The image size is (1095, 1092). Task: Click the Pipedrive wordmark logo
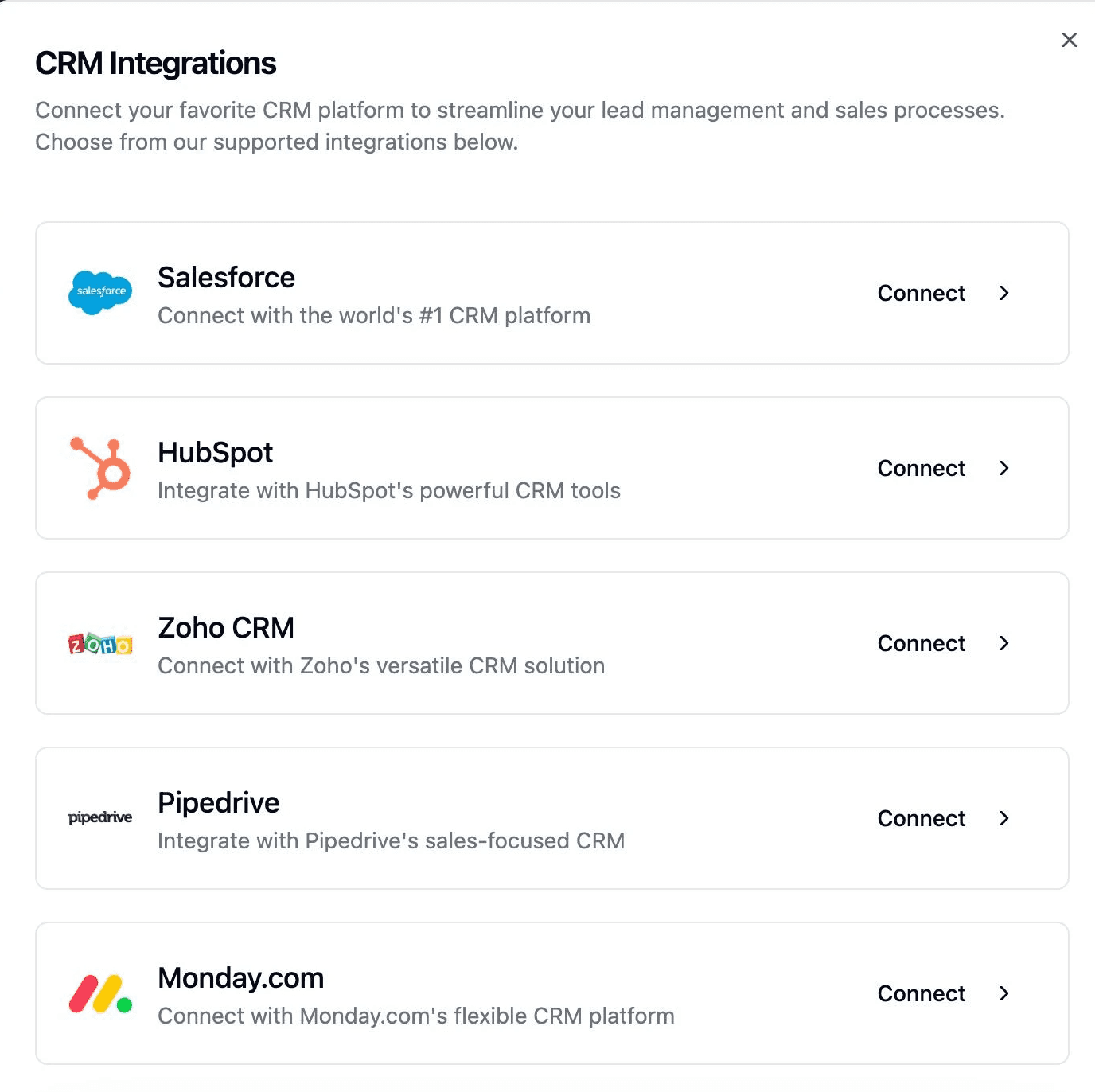click(100, 817)
